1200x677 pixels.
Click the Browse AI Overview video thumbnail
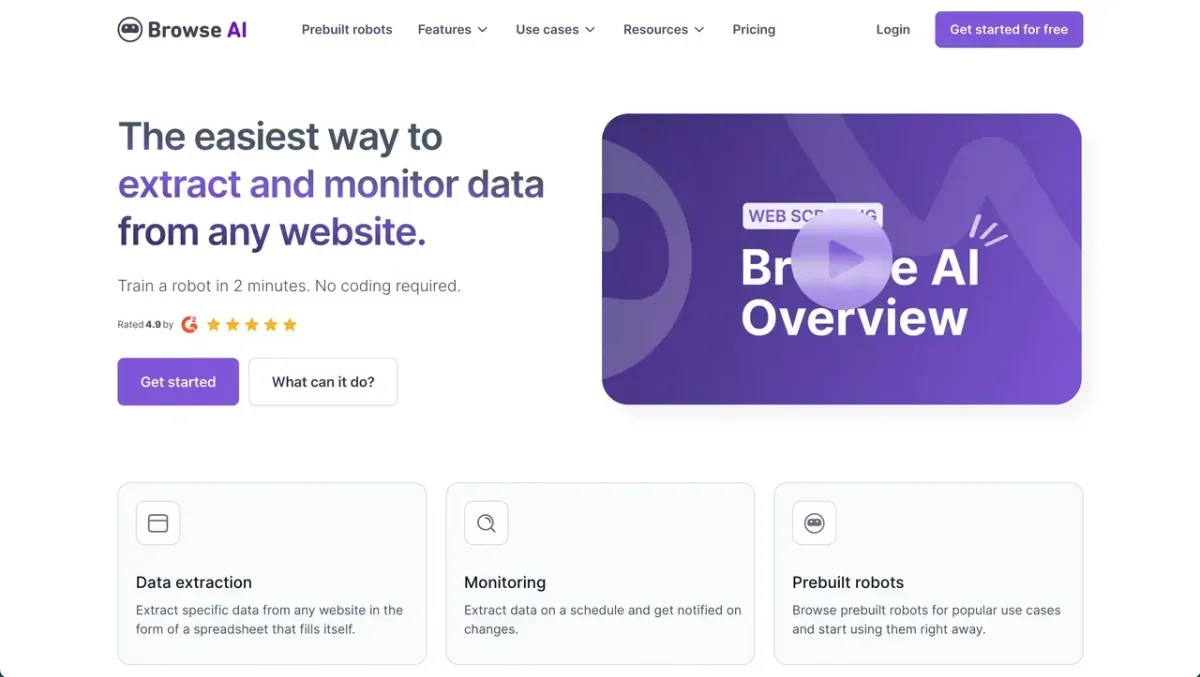(x=841, y=259)
